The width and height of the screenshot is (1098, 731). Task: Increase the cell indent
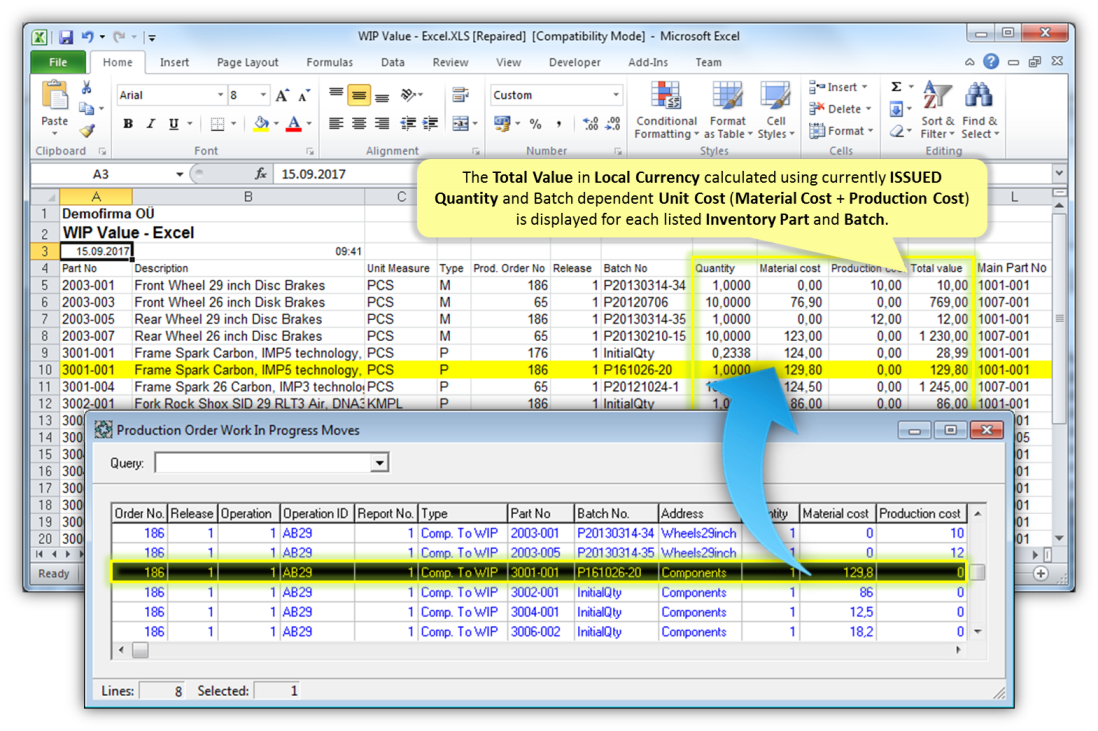click(x=430, y=124)
